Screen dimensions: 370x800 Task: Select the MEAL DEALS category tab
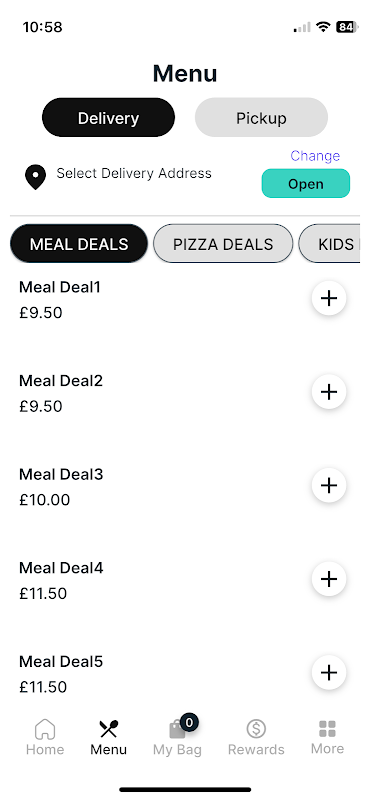79,244
